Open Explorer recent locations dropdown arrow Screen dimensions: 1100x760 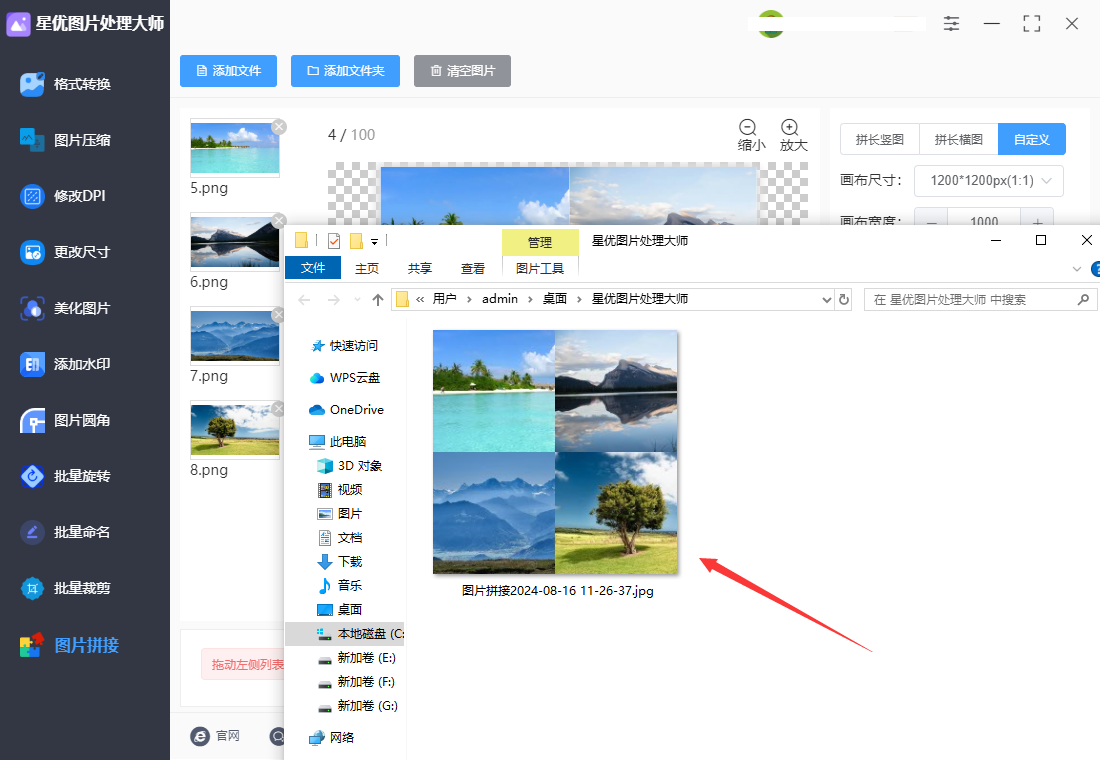pyautogui.click(x=357, y=300)
